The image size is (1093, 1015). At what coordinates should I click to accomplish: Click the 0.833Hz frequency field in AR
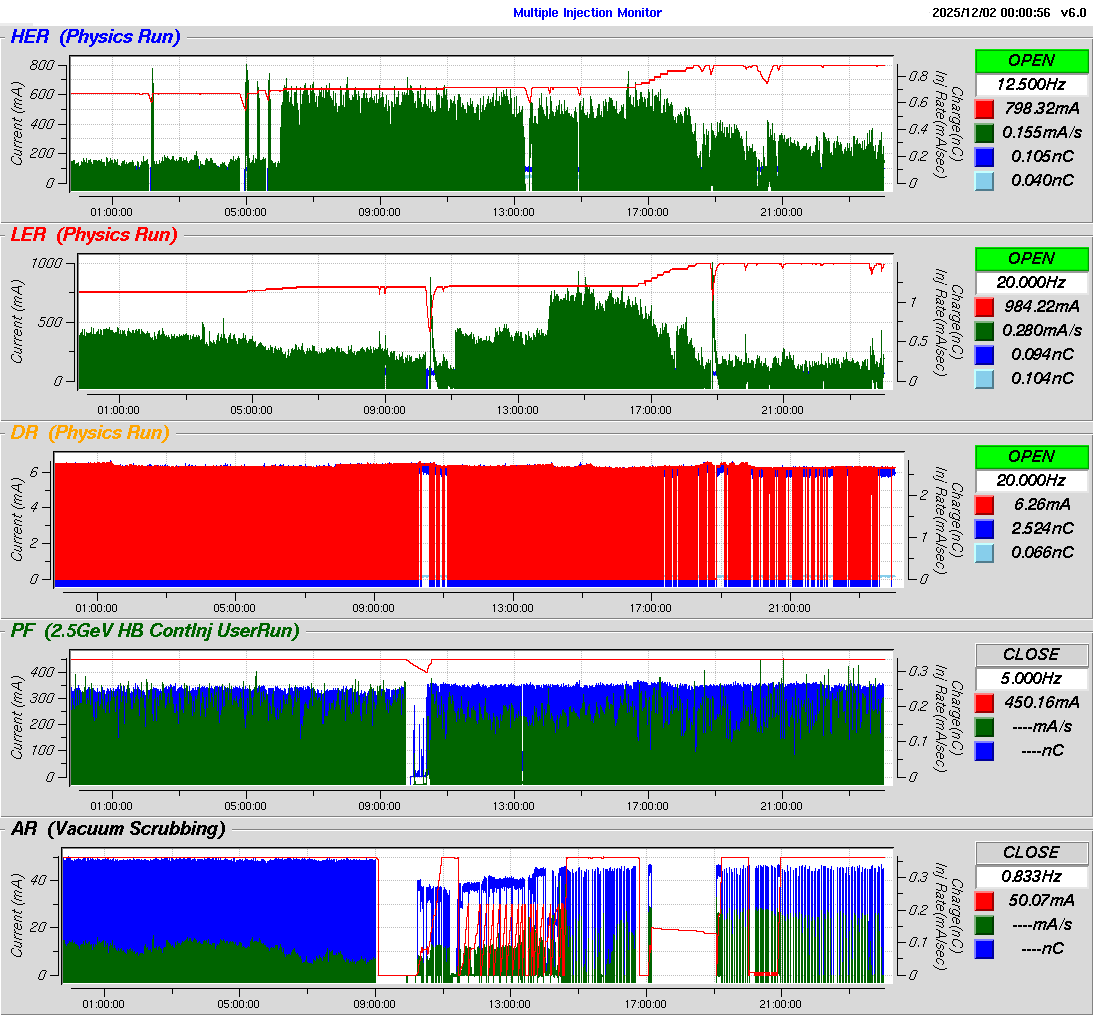1031,876
